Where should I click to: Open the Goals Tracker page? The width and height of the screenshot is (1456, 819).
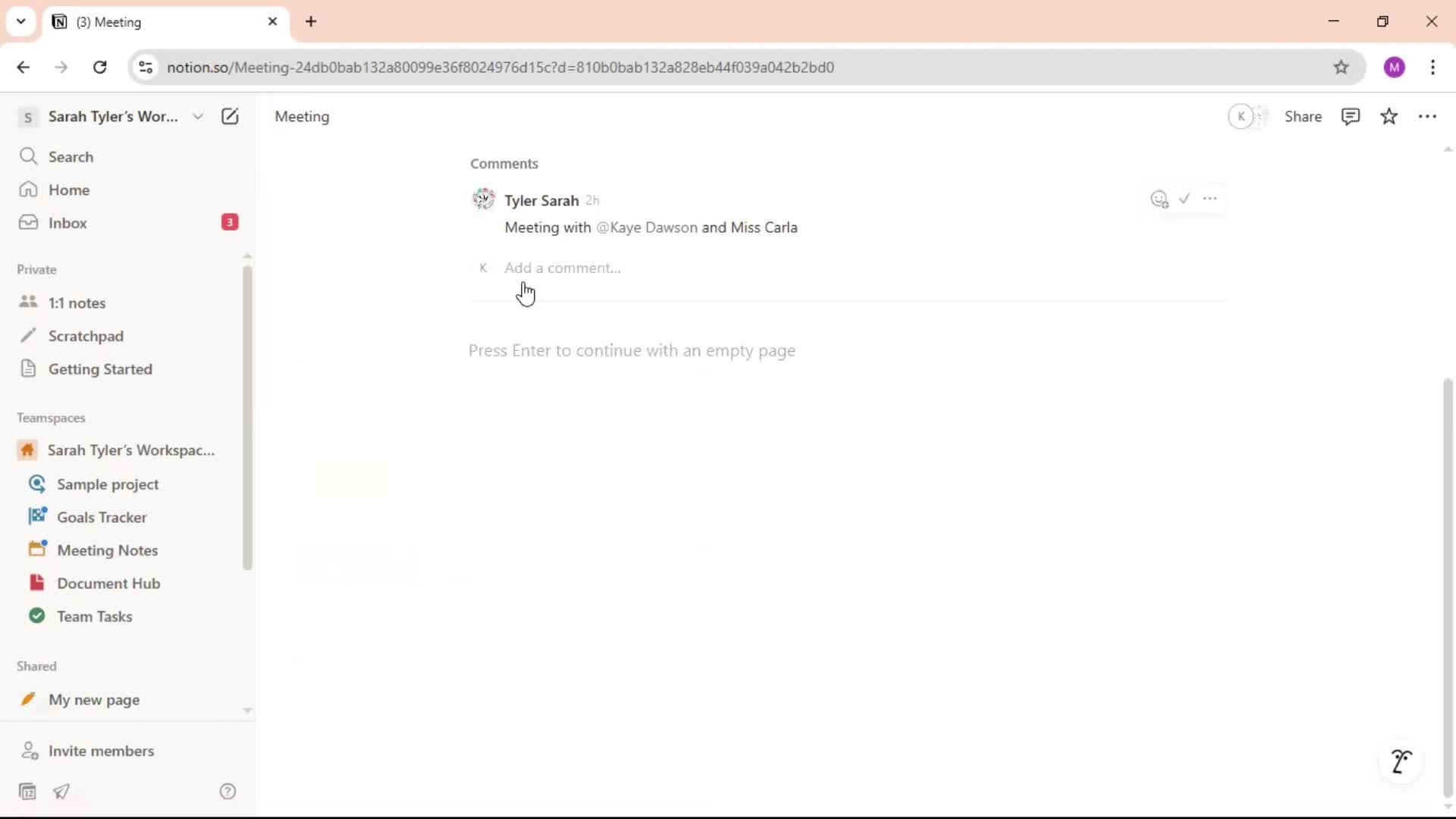pos(129,517)
